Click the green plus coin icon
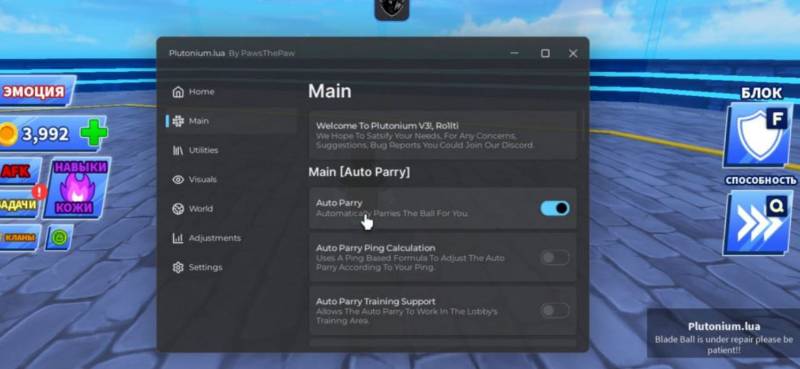This screenshot has height=369, width=800. [94, 134]
